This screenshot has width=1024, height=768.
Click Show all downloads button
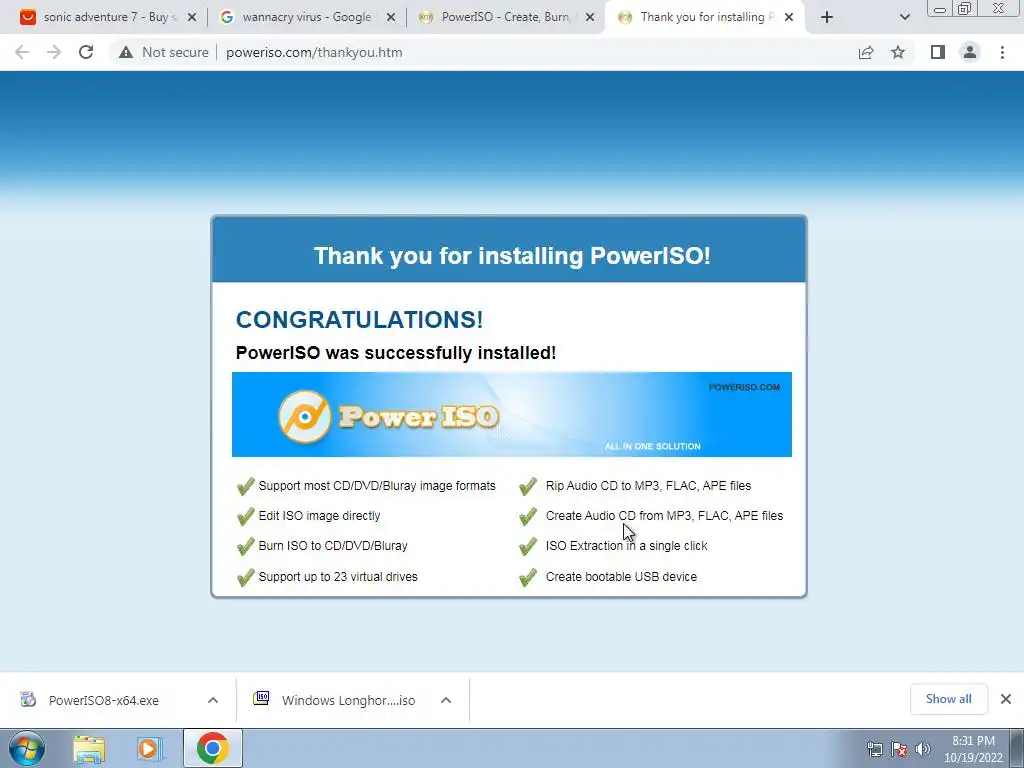(948, 699)
